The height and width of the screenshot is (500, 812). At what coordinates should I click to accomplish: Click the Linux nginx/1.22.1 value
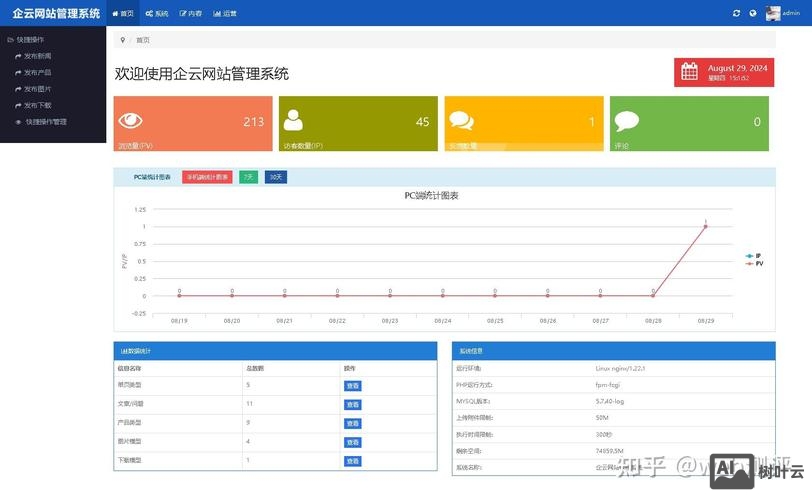620,369
